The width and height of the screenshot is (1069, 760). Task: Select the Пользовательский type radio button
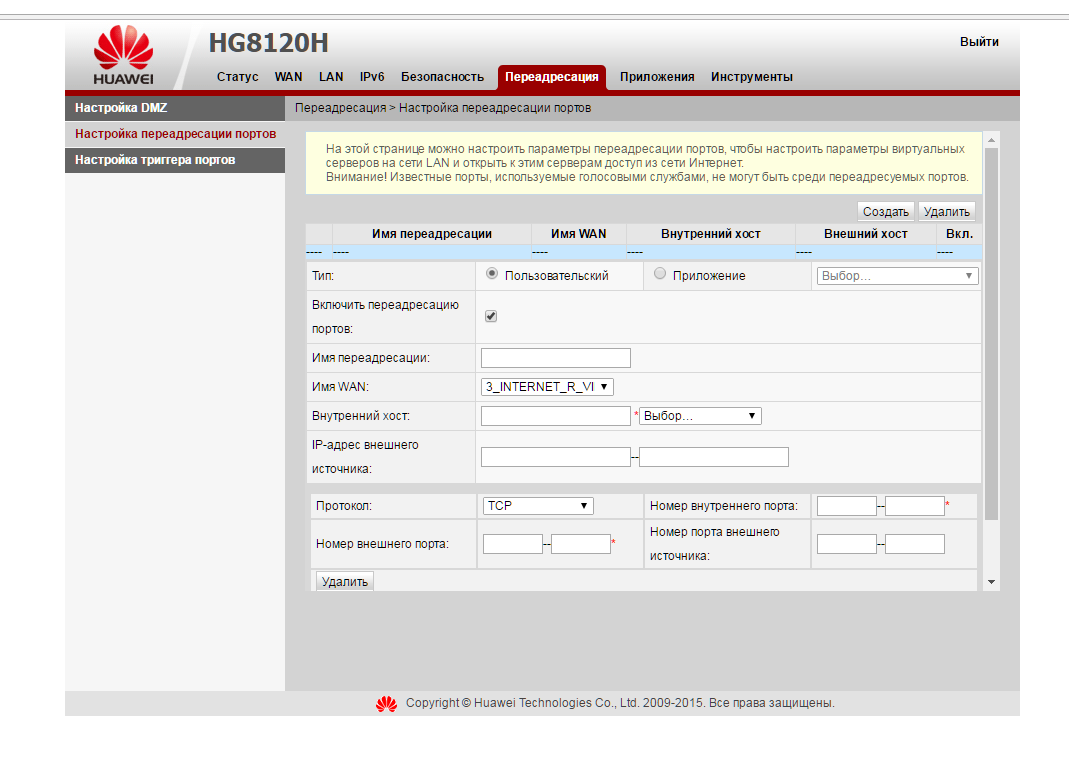(492, 273)
